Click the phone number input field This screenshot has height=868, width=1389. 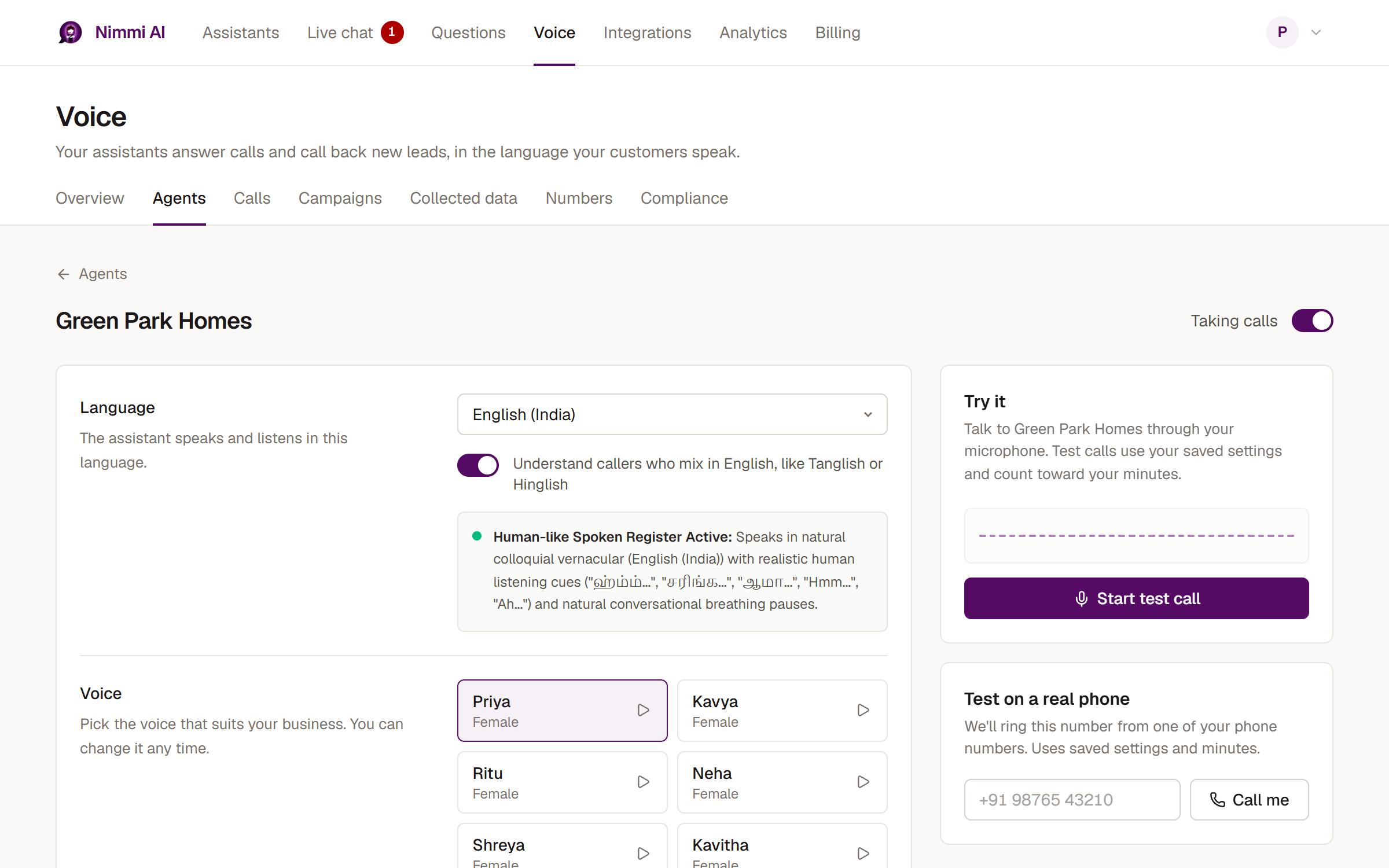pos(1072,800)
